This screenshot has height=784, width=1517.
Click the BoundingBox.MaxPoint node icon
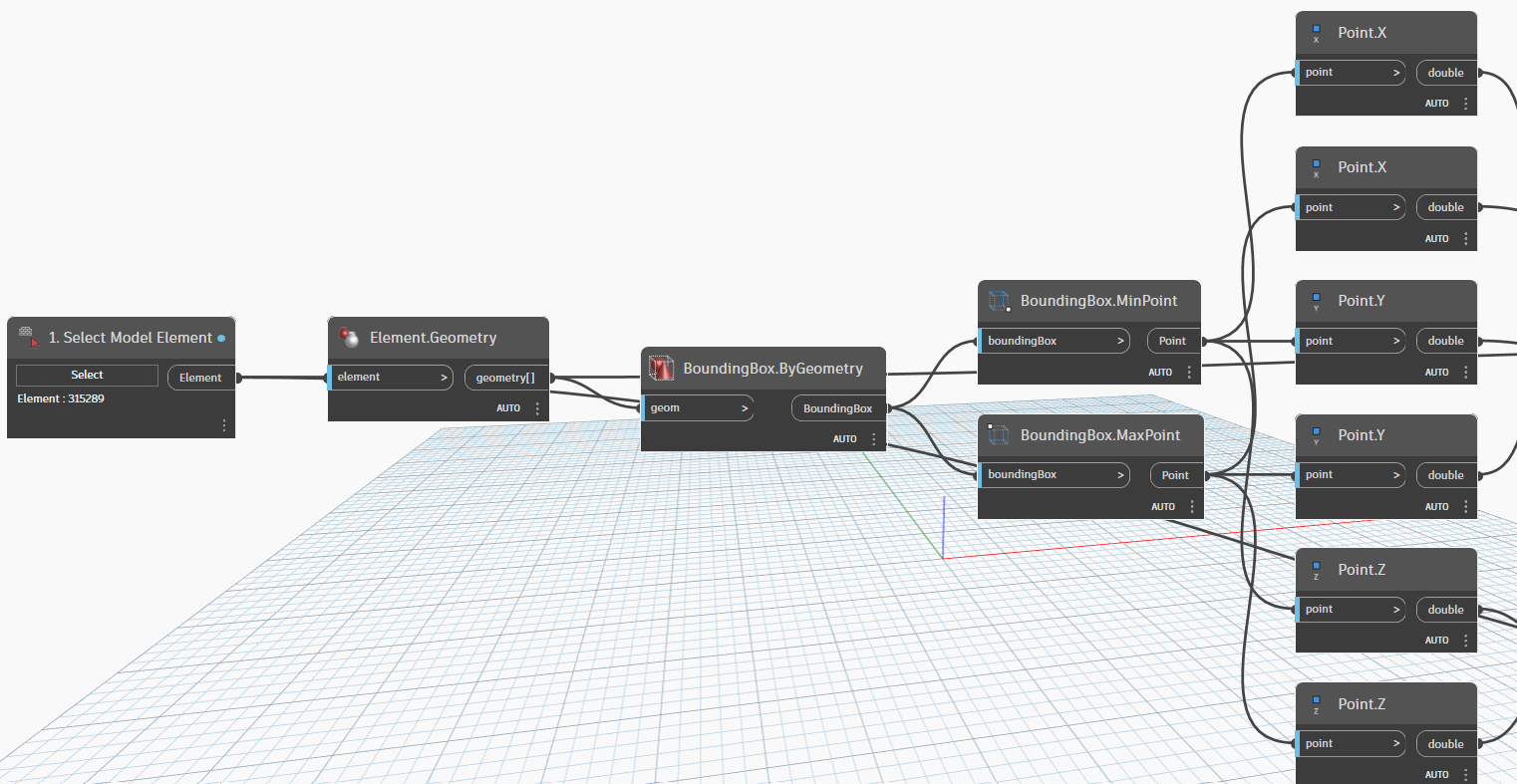click(x=999, y=435)
